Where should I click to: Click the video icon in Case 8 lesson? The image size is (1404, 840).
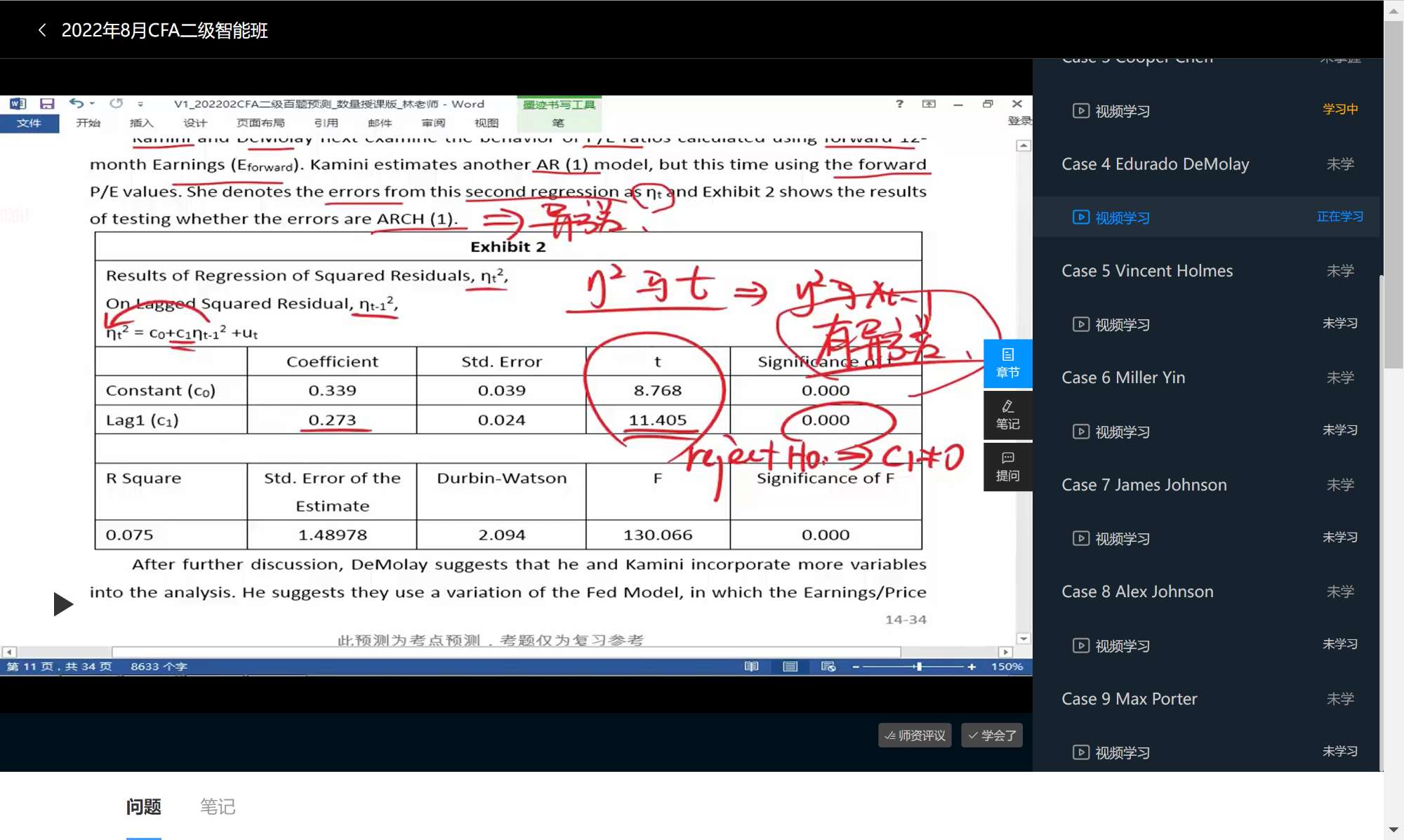pyautogui.click(x=1081, y=646)
